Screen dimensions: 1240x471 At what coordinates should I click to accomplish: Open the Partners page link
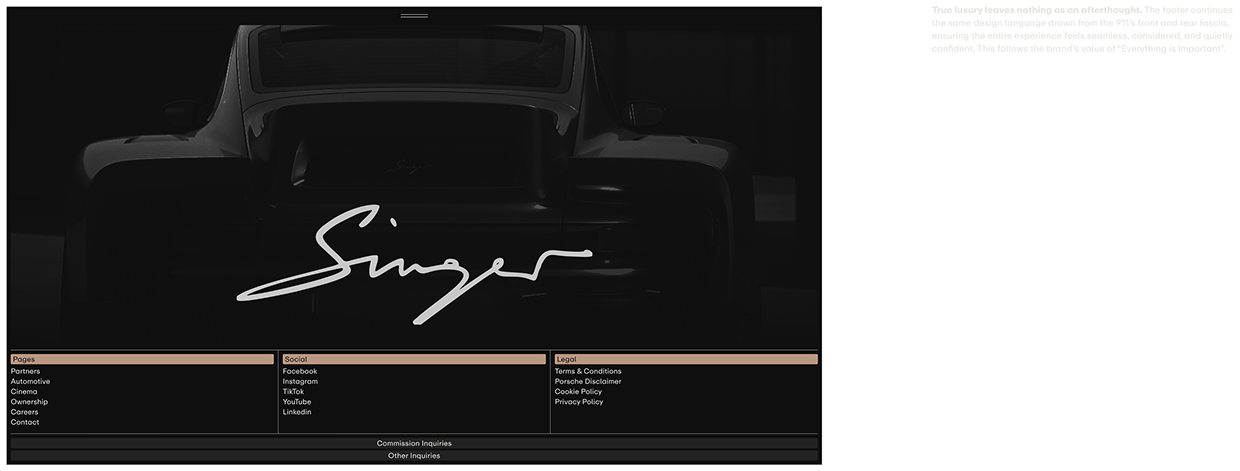point(26,371)
